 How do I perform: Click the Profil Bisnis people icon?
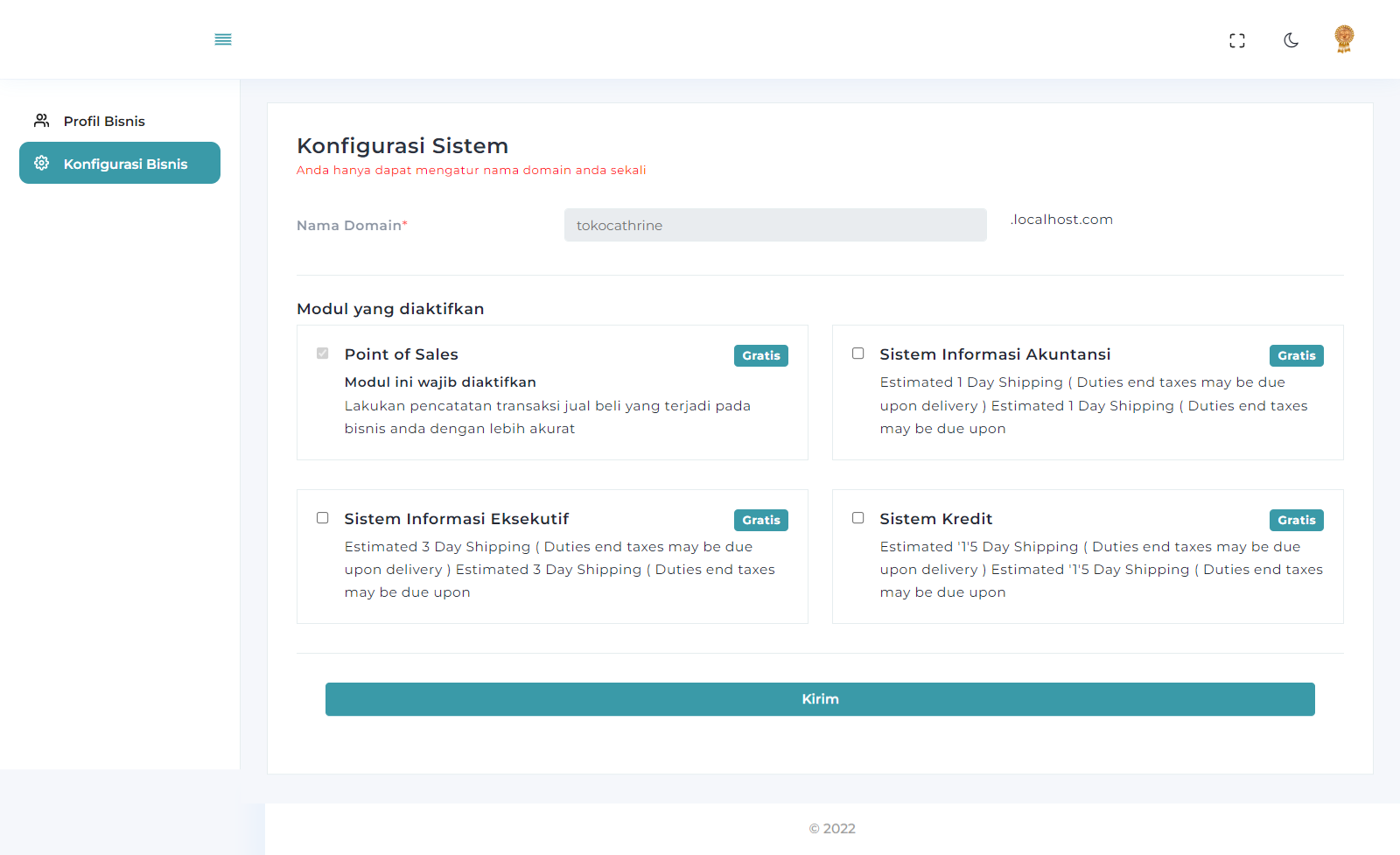(x=41, y=121)
